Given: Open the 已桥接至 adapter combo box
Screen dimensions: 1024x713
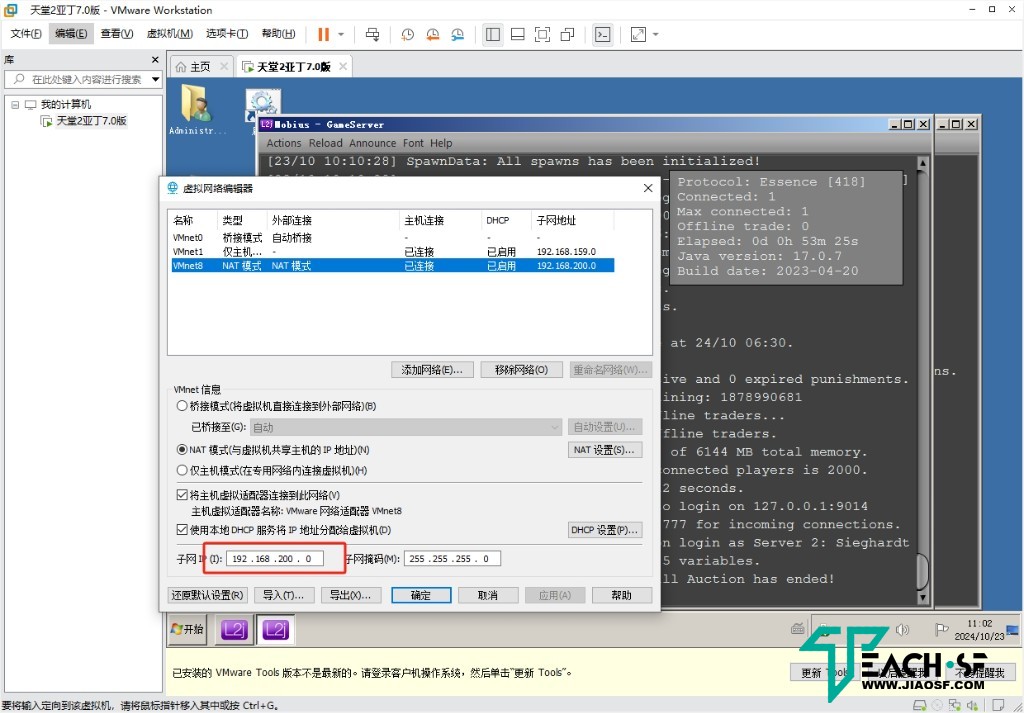Looking at the screenshot, I should pyautogui.click(x=406, y=428).
